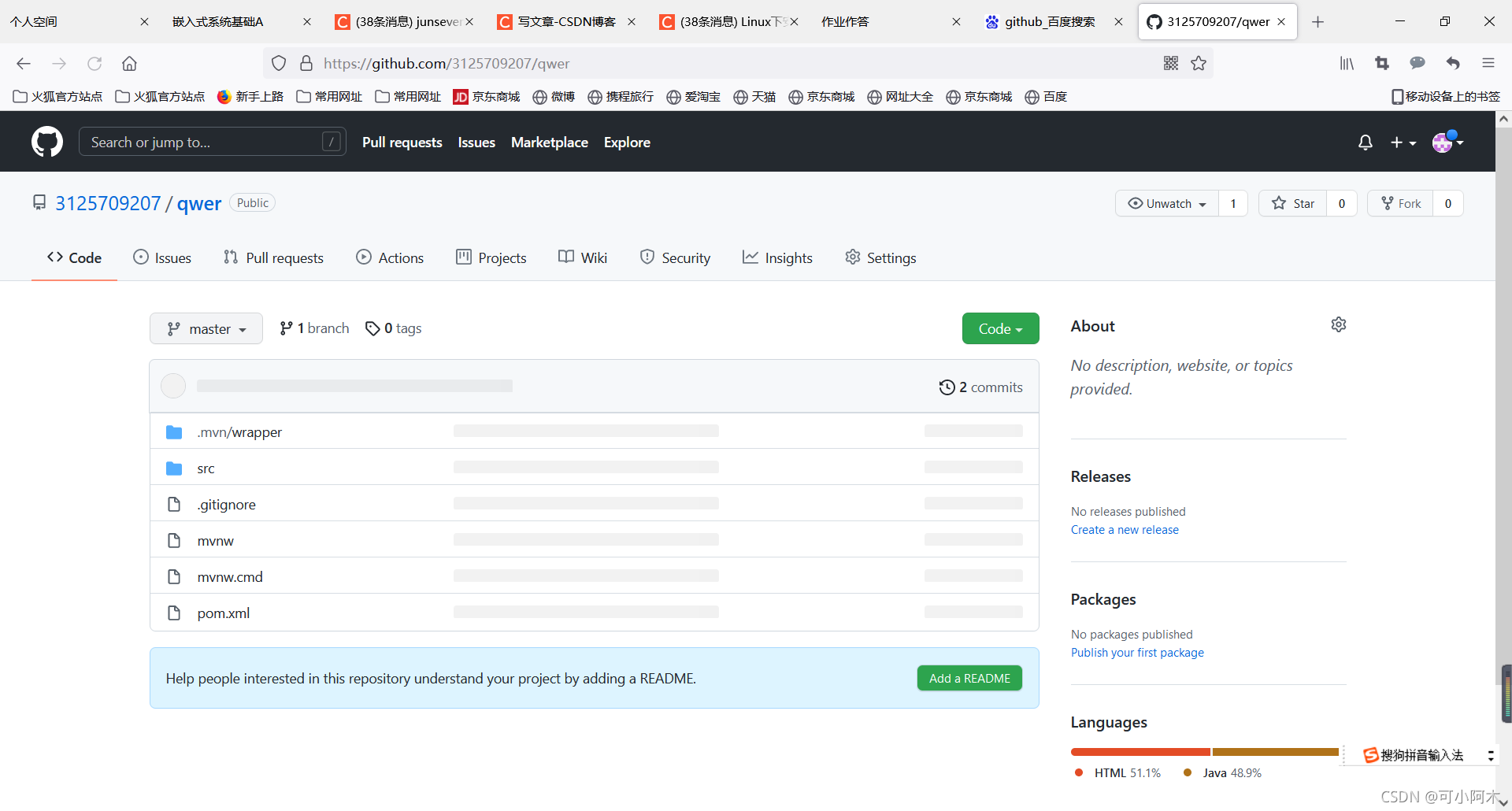Open the green Code dropdown

(x=1000, y=328)
